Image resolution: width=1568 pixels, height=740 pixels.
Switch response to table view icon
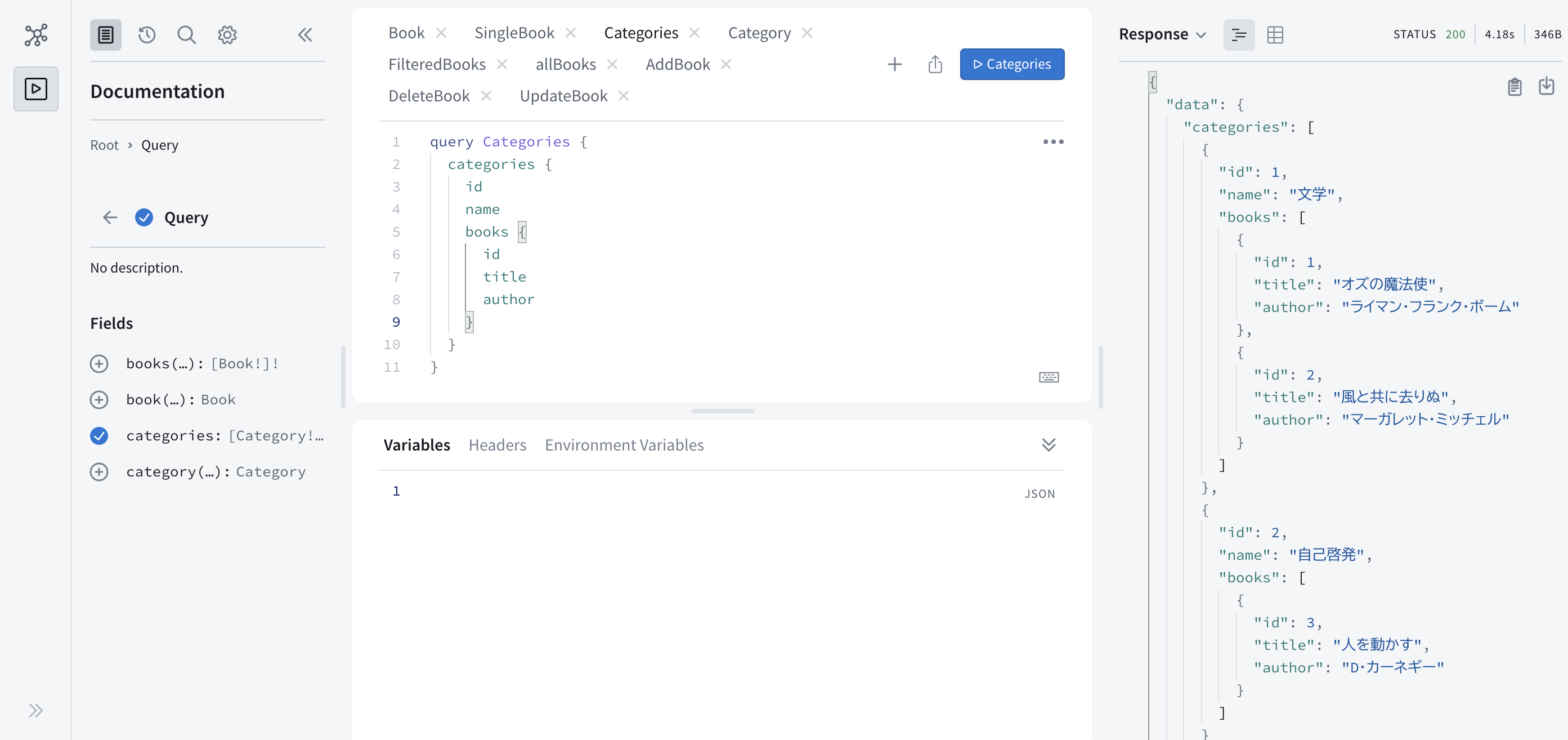[x=1275, y=35]
